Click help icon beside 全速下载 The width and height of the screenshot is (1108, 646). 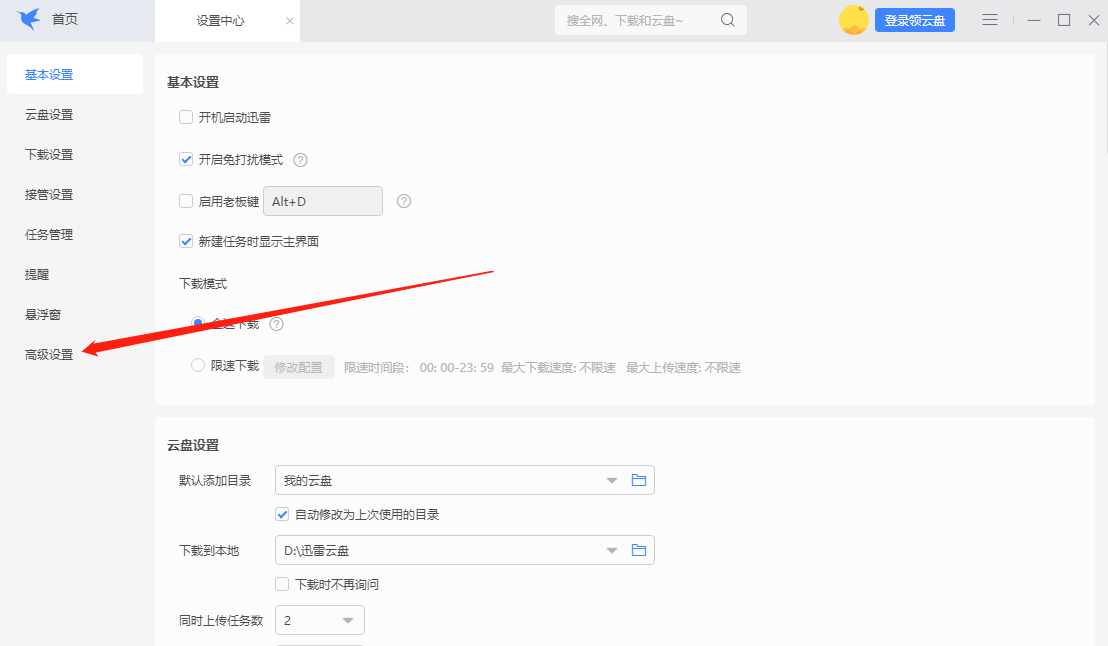click(x=276, y=323)
